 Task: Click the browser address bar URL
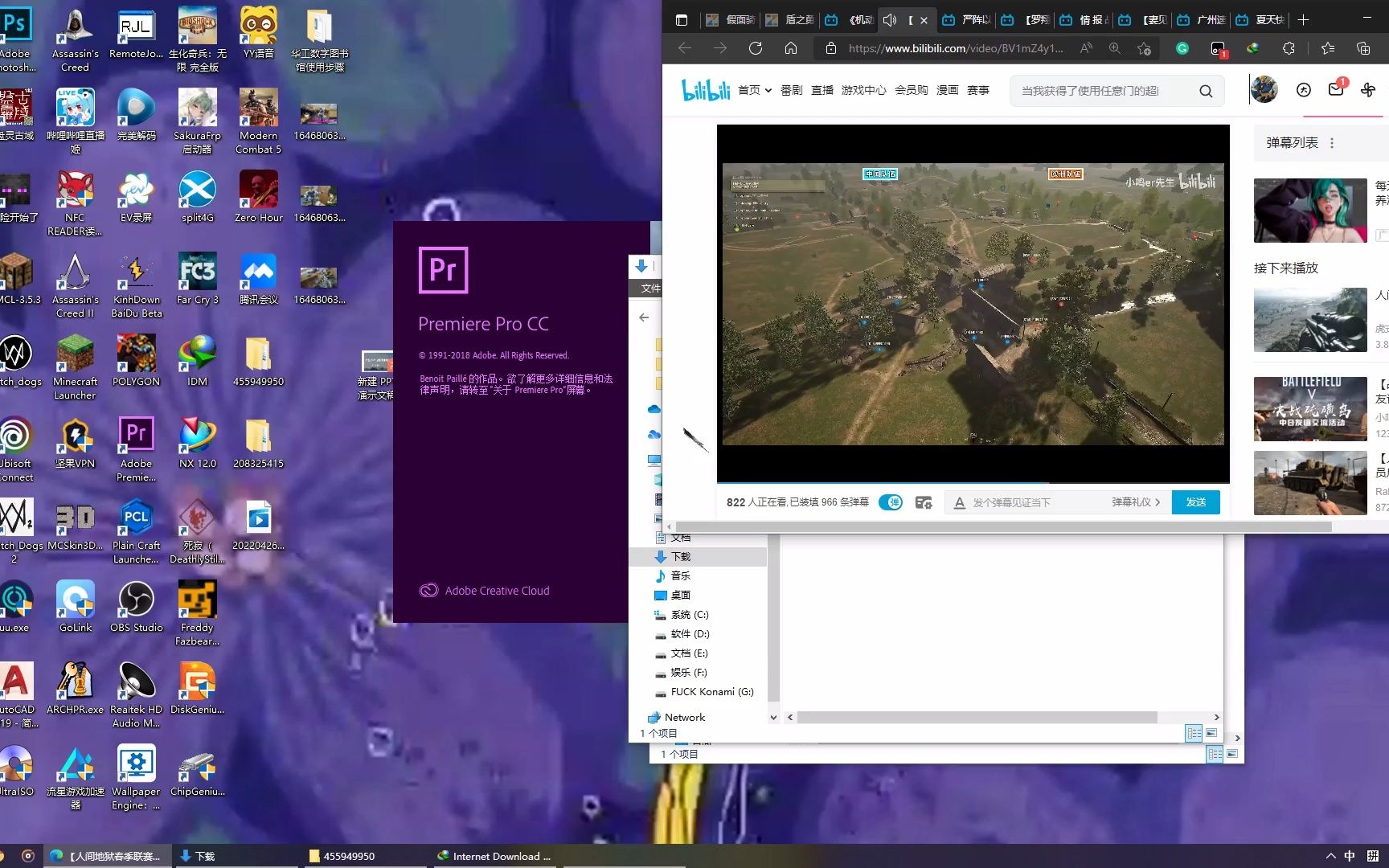[x=955, y=48]
